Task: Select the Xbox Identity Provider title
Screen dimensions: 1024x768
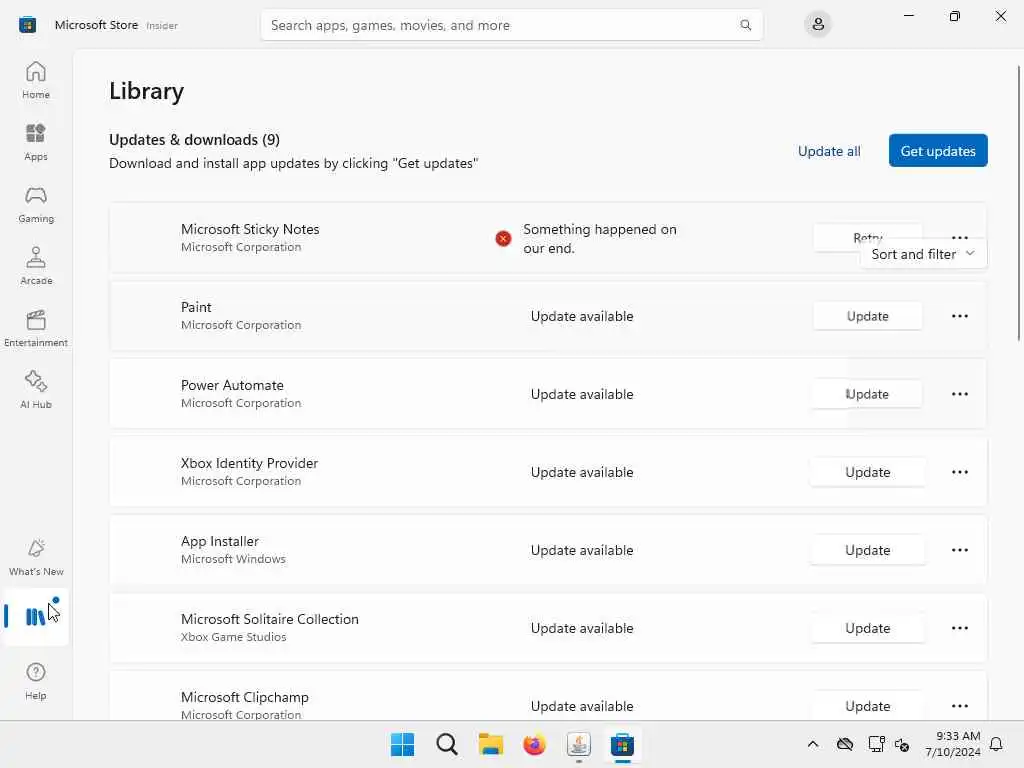Action: click(249, 463)
